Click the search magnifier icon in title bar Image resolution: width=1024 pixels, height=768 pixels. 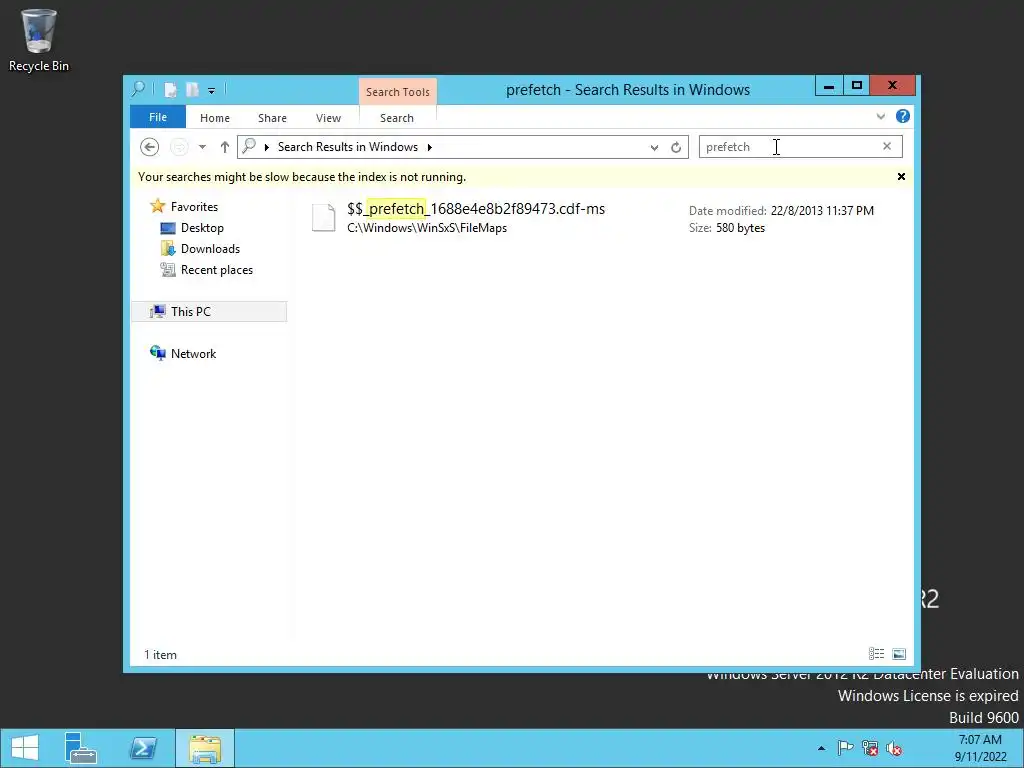click(138, 89)
